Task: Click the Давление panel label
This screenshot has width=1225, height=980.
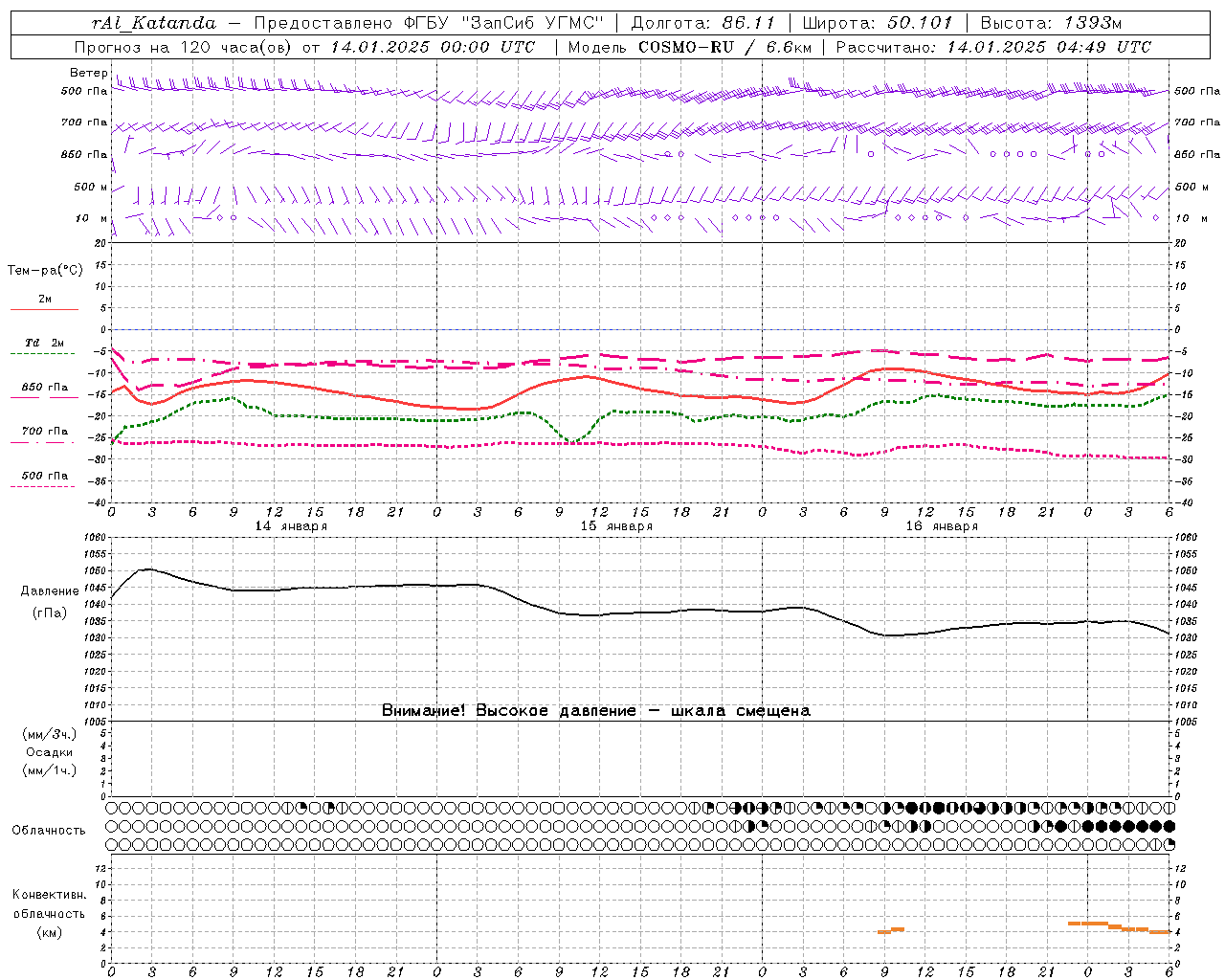Action: point(50,591)
